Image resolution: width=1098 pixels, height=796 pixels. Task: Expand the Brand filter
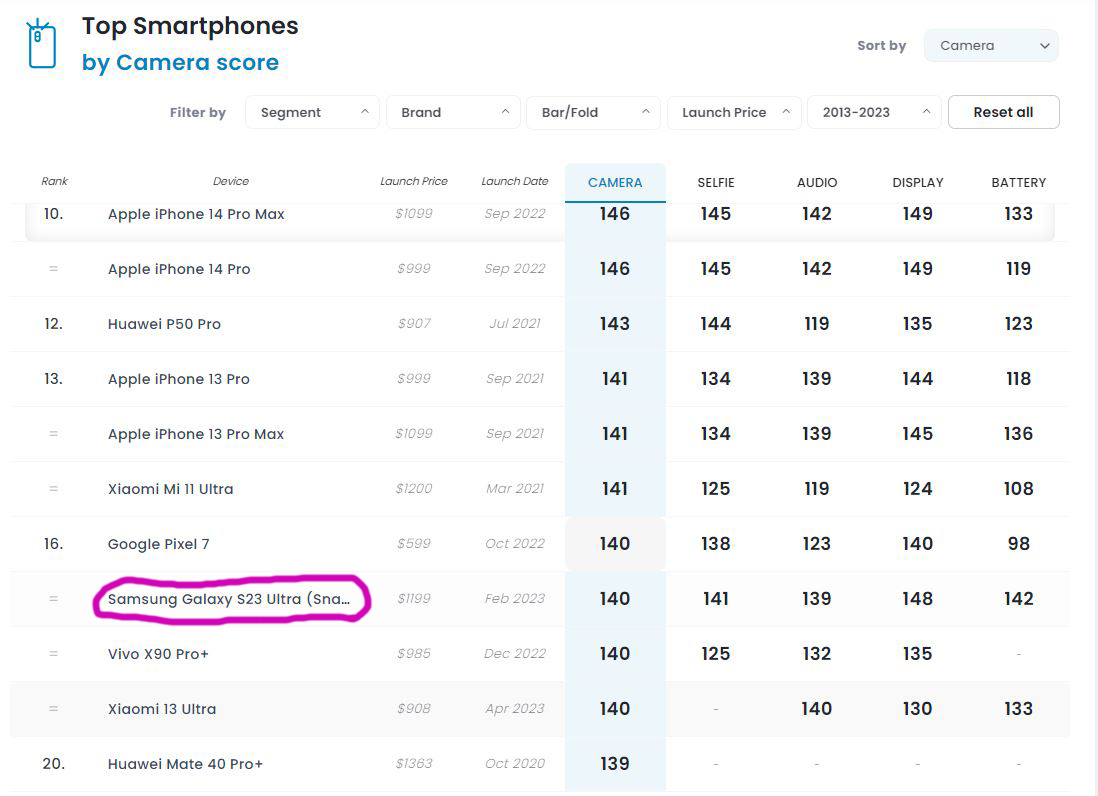point(453,112)
